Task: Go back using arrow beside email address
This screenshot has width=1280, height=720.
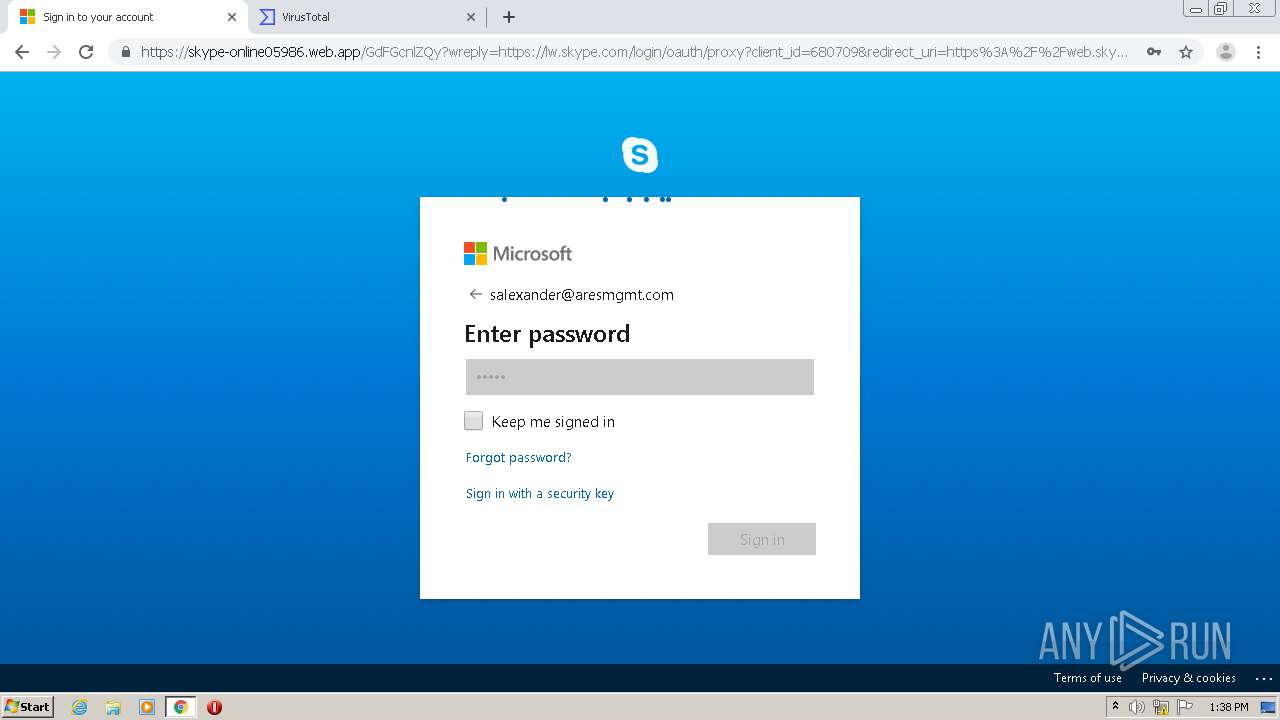Action: coord(475,295)
